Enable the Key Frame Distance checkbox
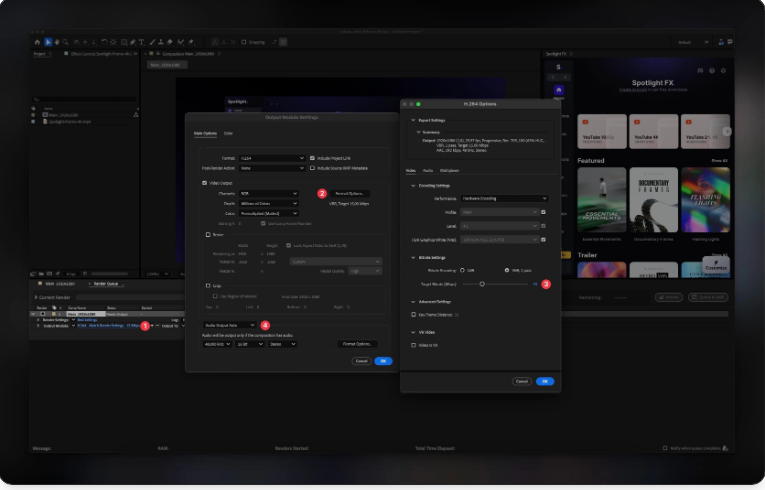This screenshot has height=490, width=765. point(414,315)
